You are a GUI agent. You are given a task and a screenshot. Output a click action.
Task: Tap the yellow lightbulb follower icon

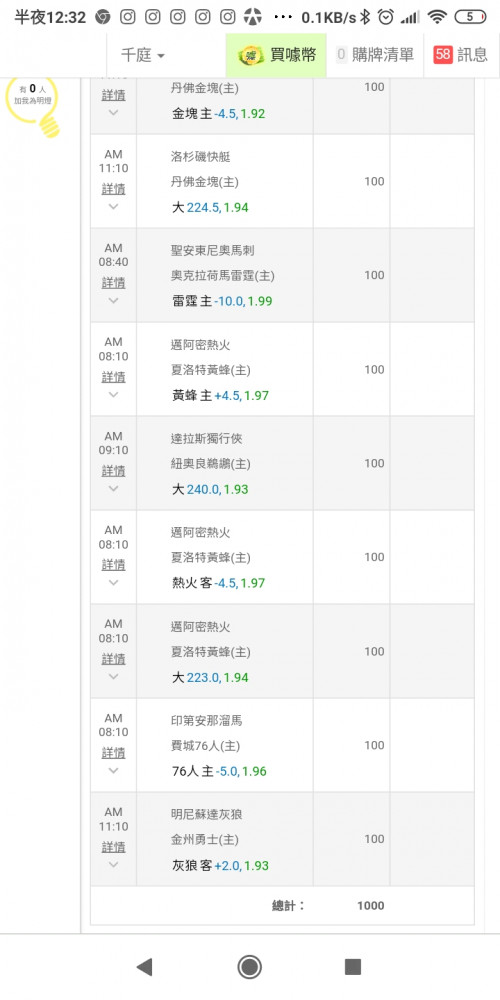tap(32, 106)
